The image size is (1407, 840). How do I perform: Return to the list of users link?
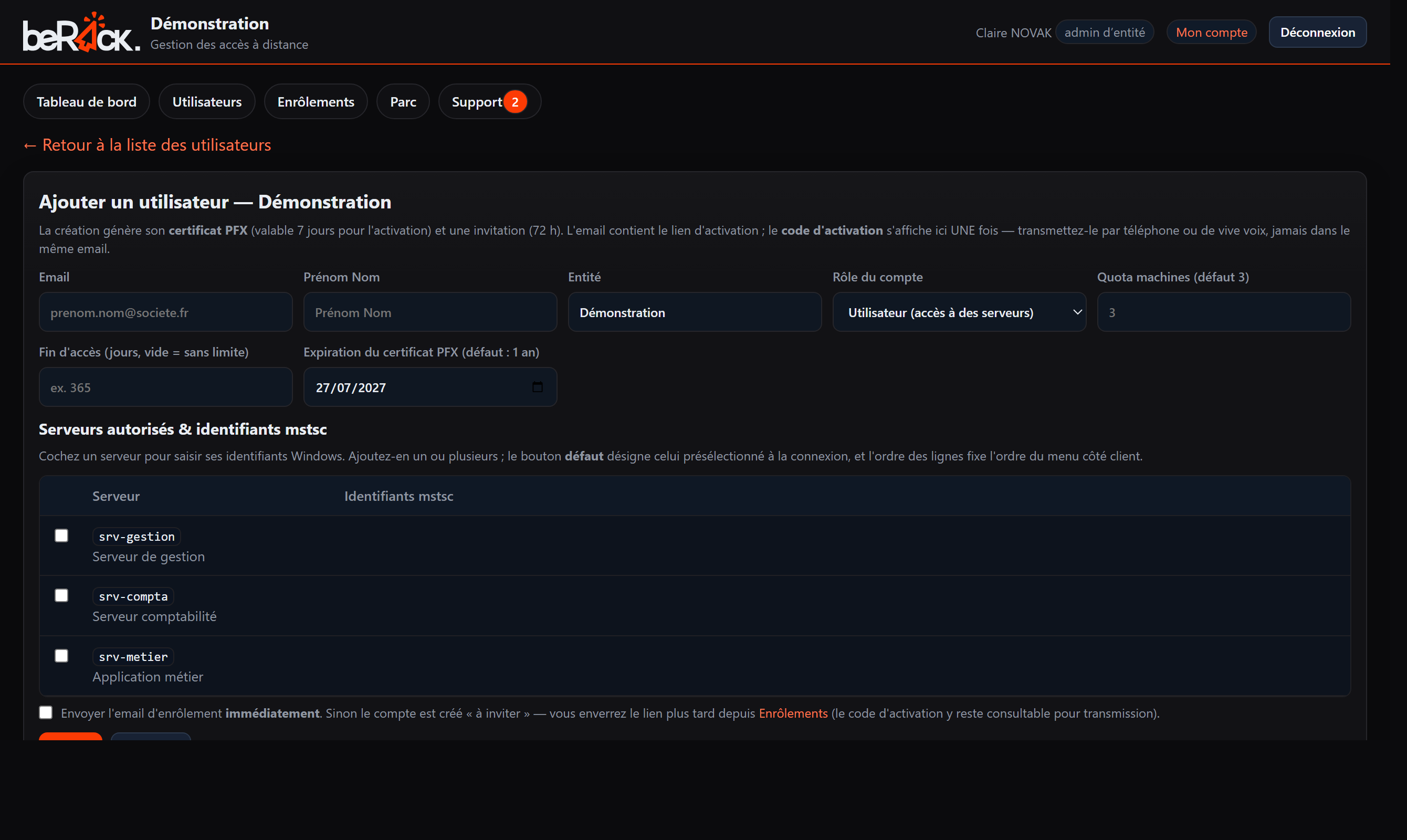(x=147, y=145)
